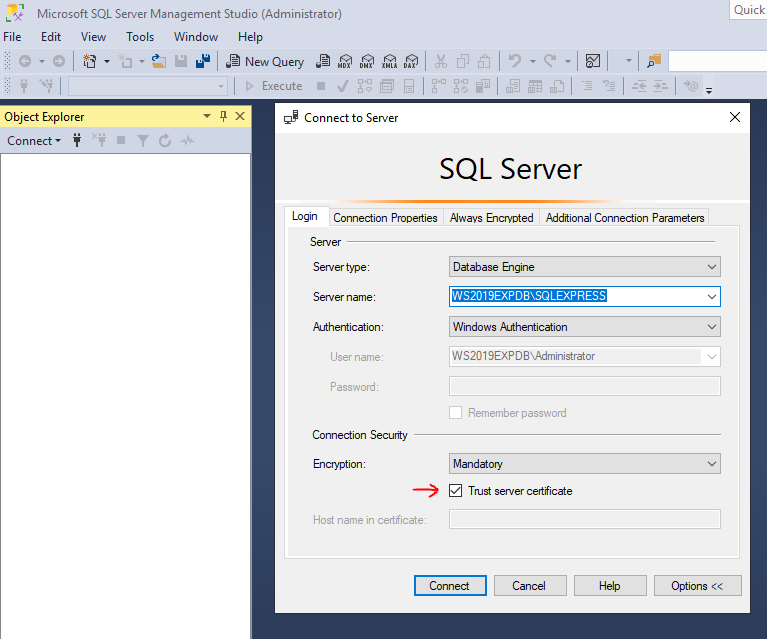Viewport: 767px width, 639px height.
Task: Click the DMX query icon
Action: click(367, 61)
